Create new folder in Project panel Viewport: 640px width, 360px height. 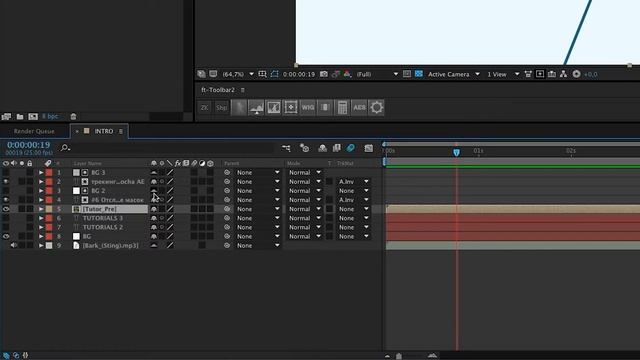click(x=20, y=117)
